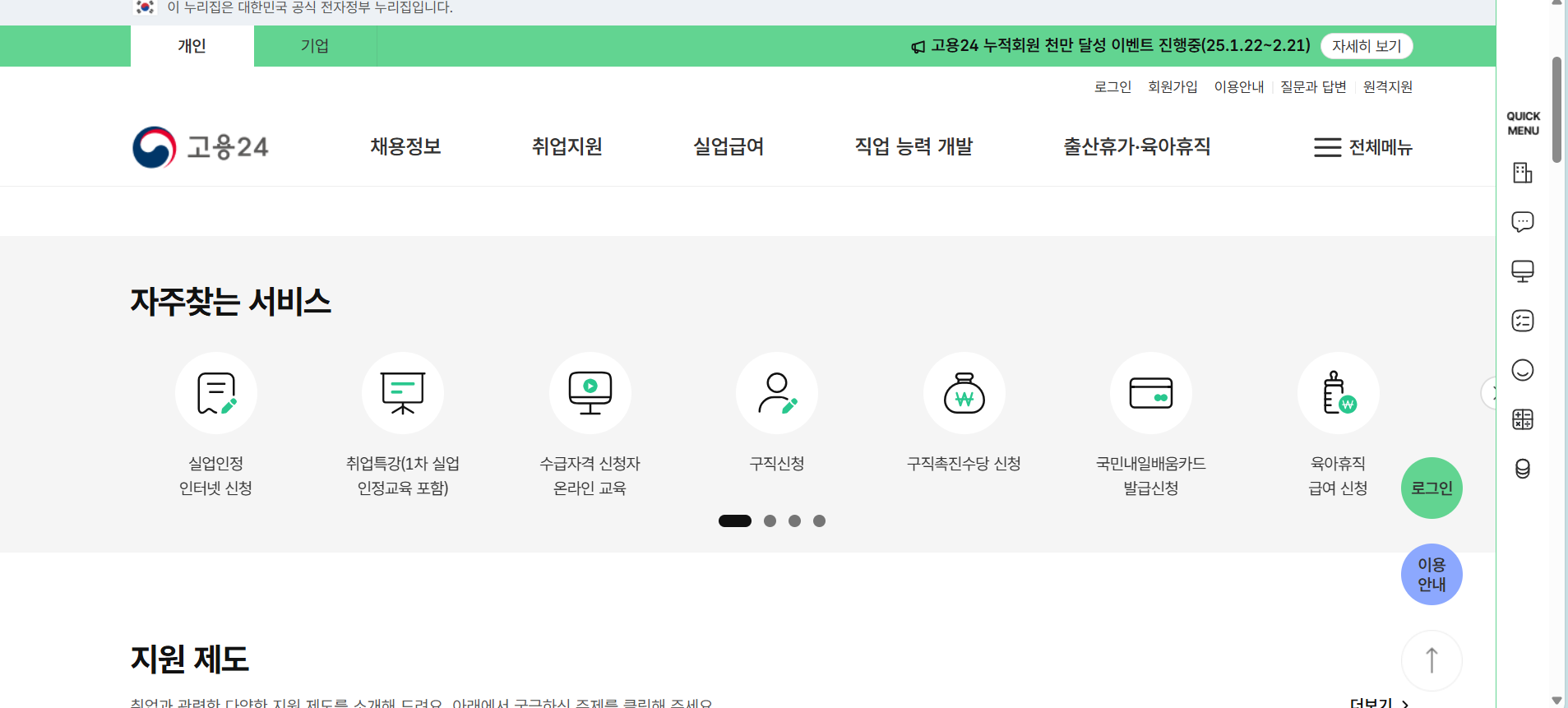Click the checklist icon in Quick Menu
The image size is (1568, 708).
coord(1523,321)
